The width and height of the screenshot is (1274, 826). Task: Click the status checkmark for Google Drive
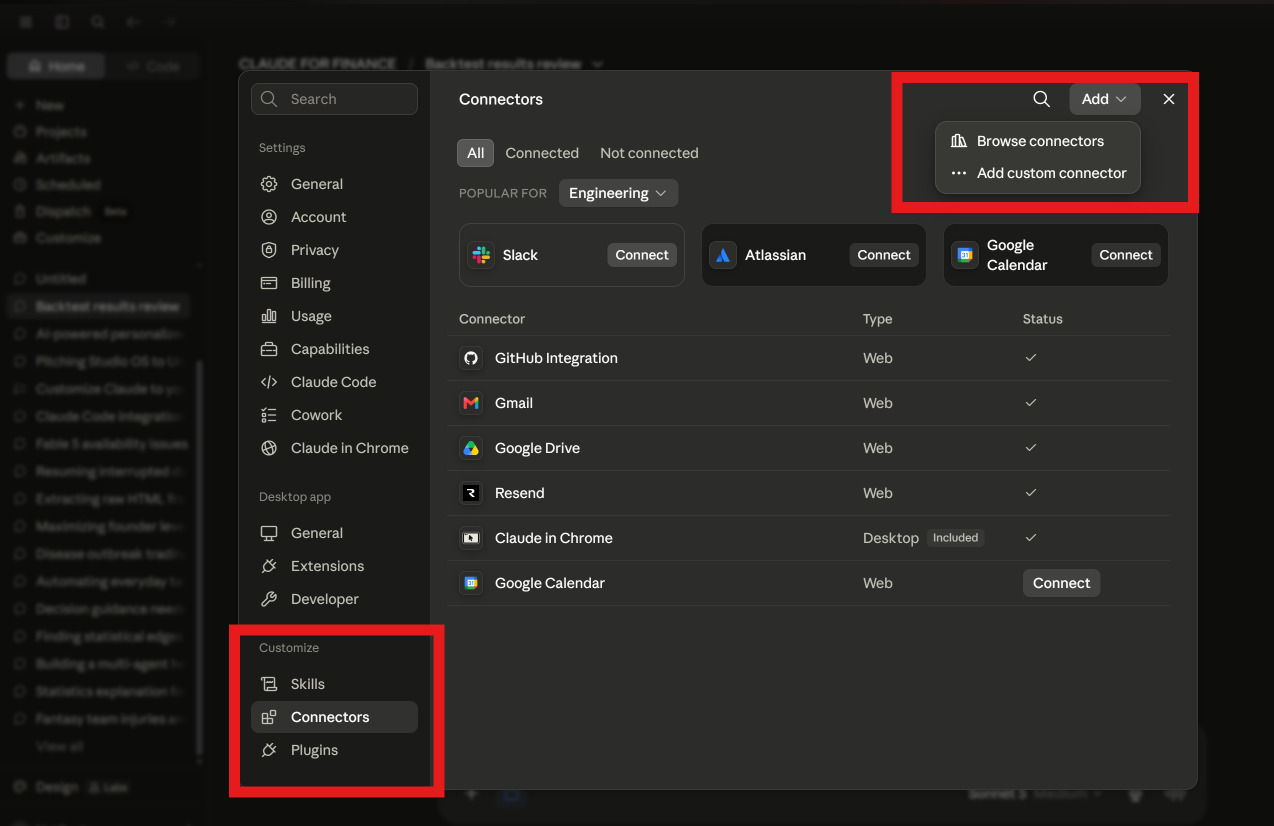[x=1031, y=447]
